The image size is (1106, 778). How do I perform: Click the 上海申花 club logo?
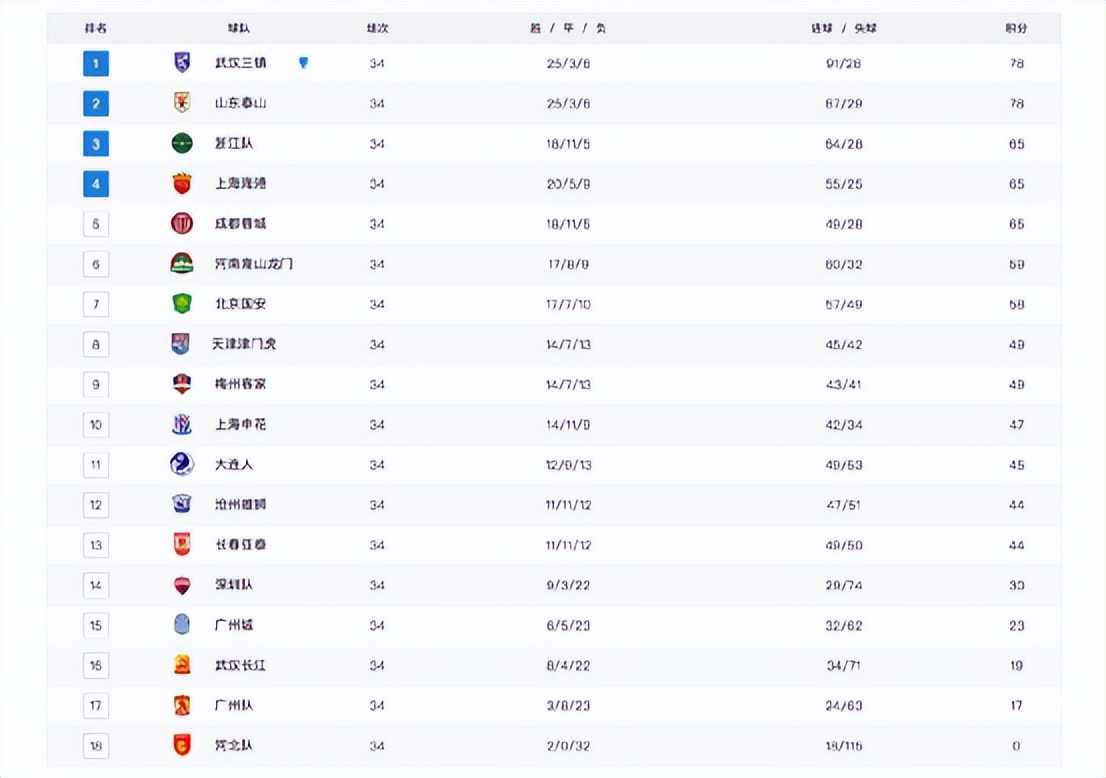click(182, 424)
